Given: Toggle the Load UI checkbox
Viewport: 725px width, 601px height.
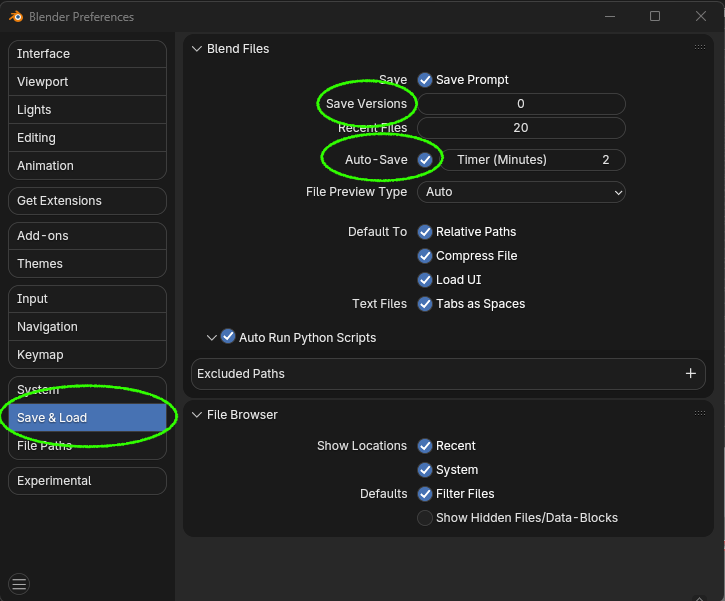Looking at the screenshot, I should (425, 280).
